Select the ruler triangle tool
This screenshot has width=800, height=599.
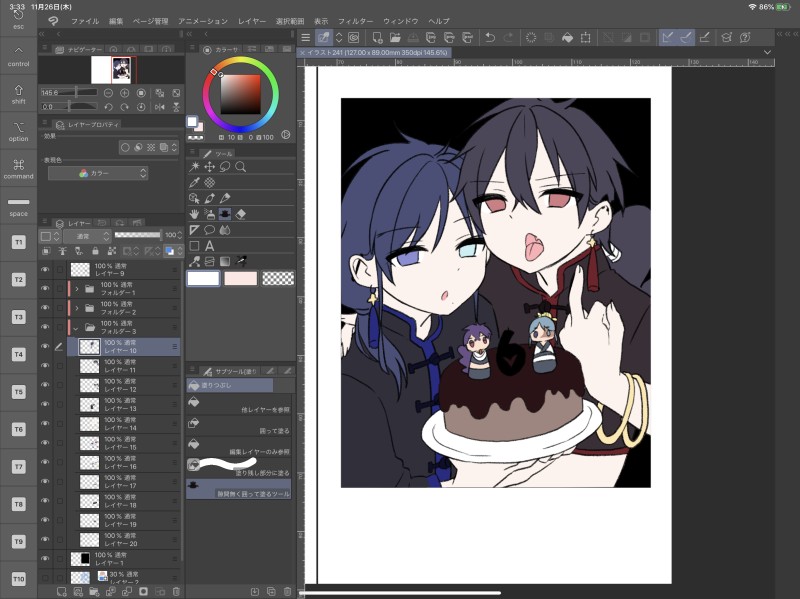click(194, 230)
